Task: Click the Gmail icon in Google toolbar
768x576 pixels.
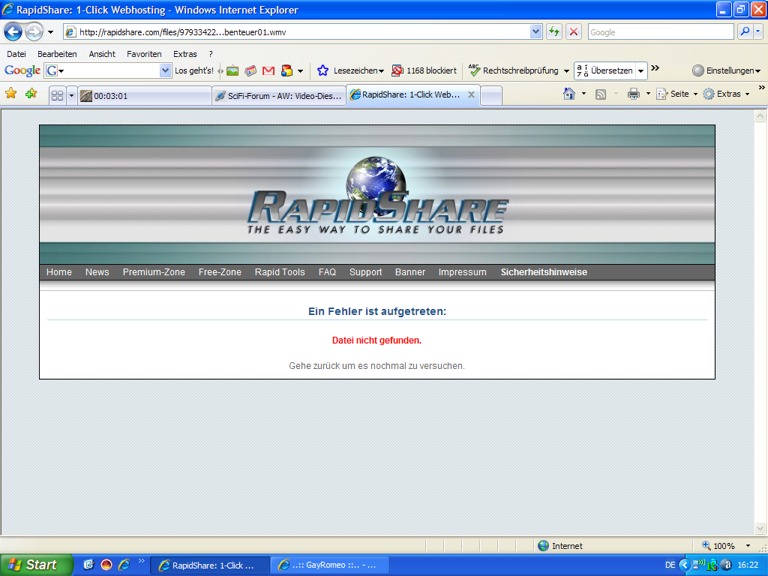Action: [268, 71]
